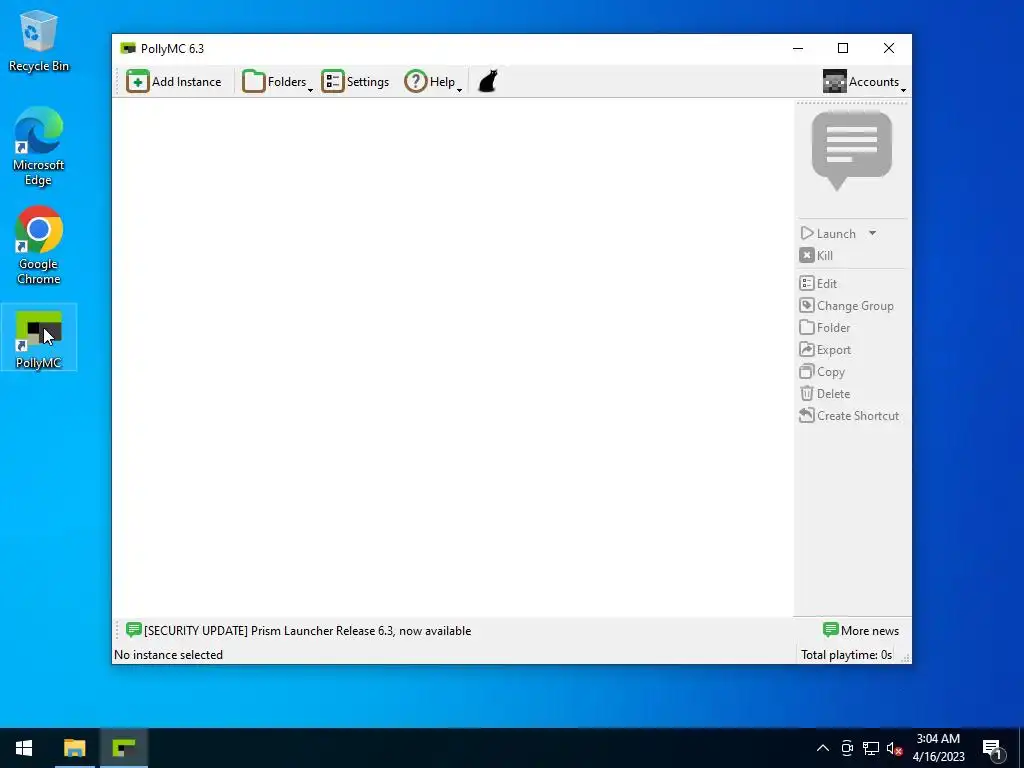Select the Microsoft Edge desktop shortcut
The image size is (1024, 768).
pyautogui.click(x=39, y=146)
